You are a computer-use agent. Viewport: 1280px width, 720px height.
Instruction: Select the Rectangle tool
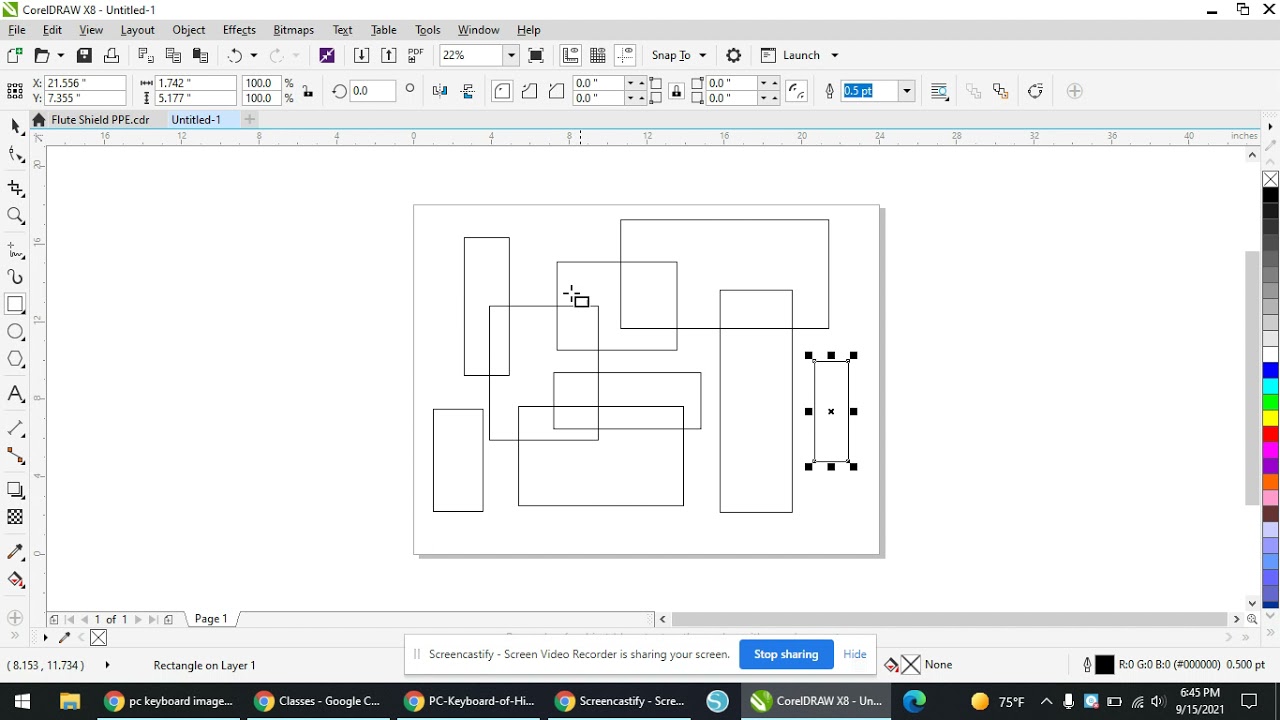[15, 305]
